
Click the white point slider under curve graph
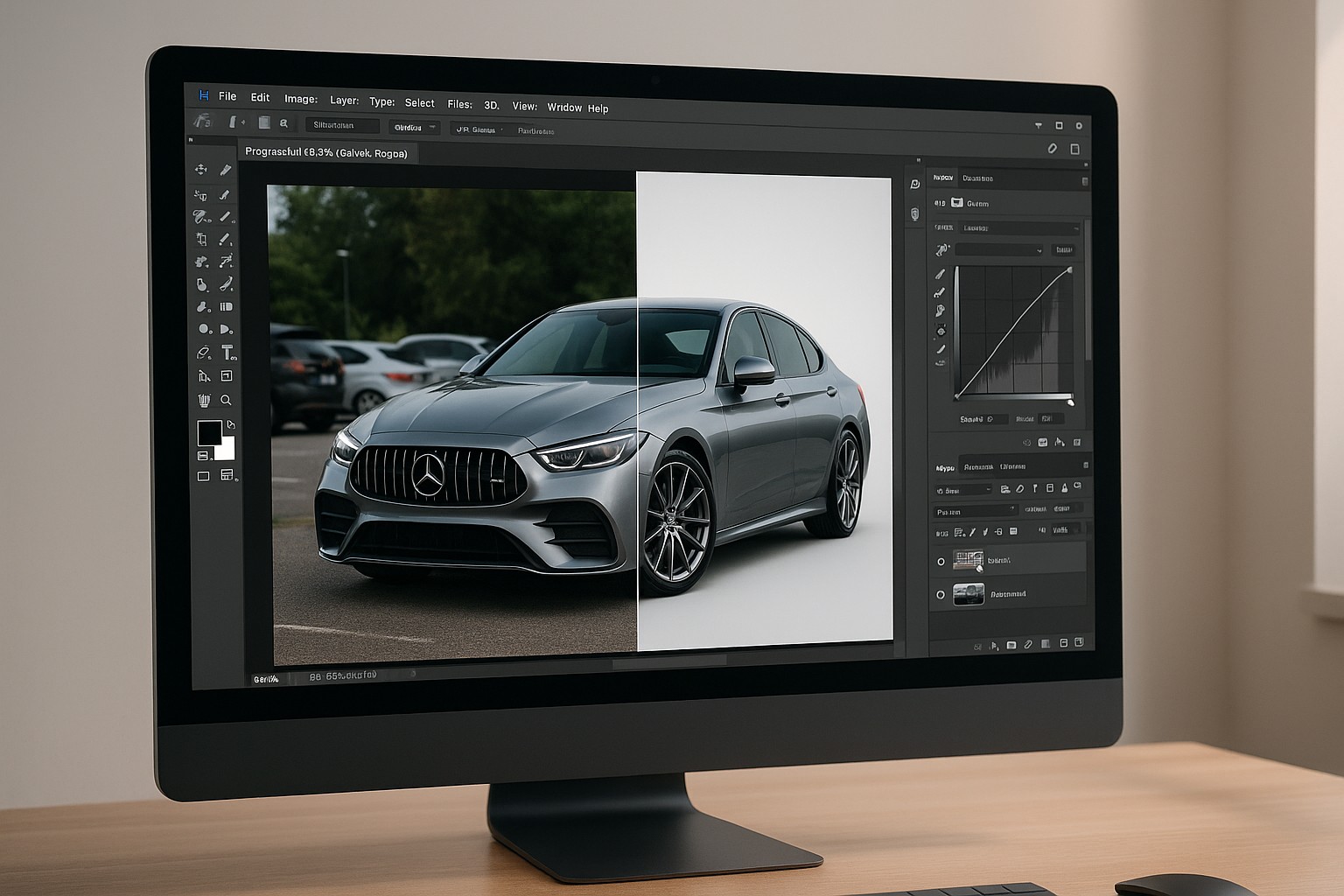[1070, 402]
